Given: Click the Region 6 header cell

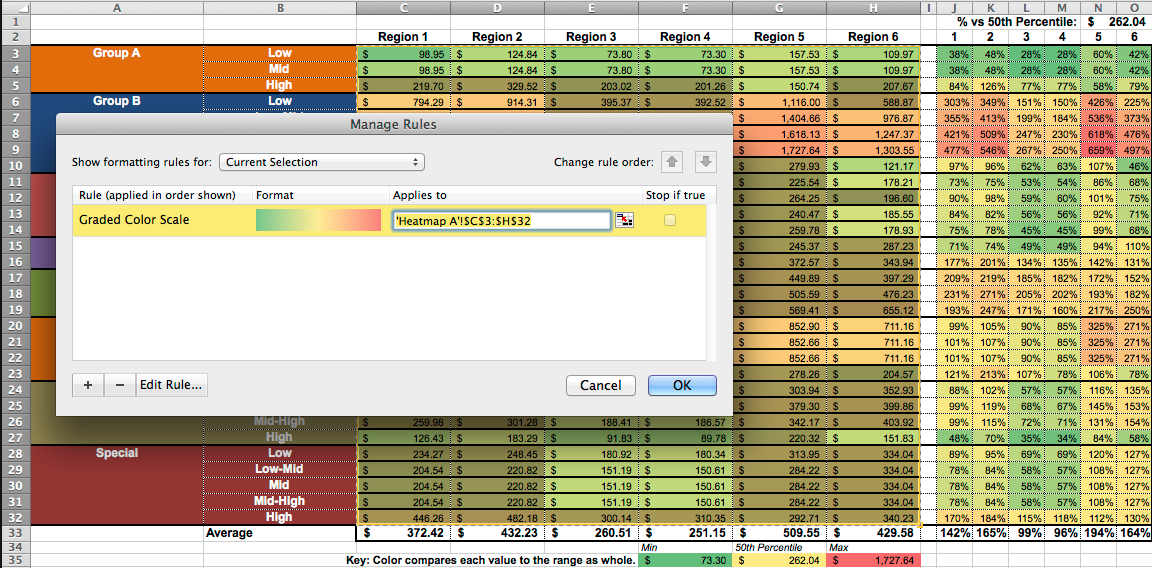Looking at the screenshot, I should [873, 37].
